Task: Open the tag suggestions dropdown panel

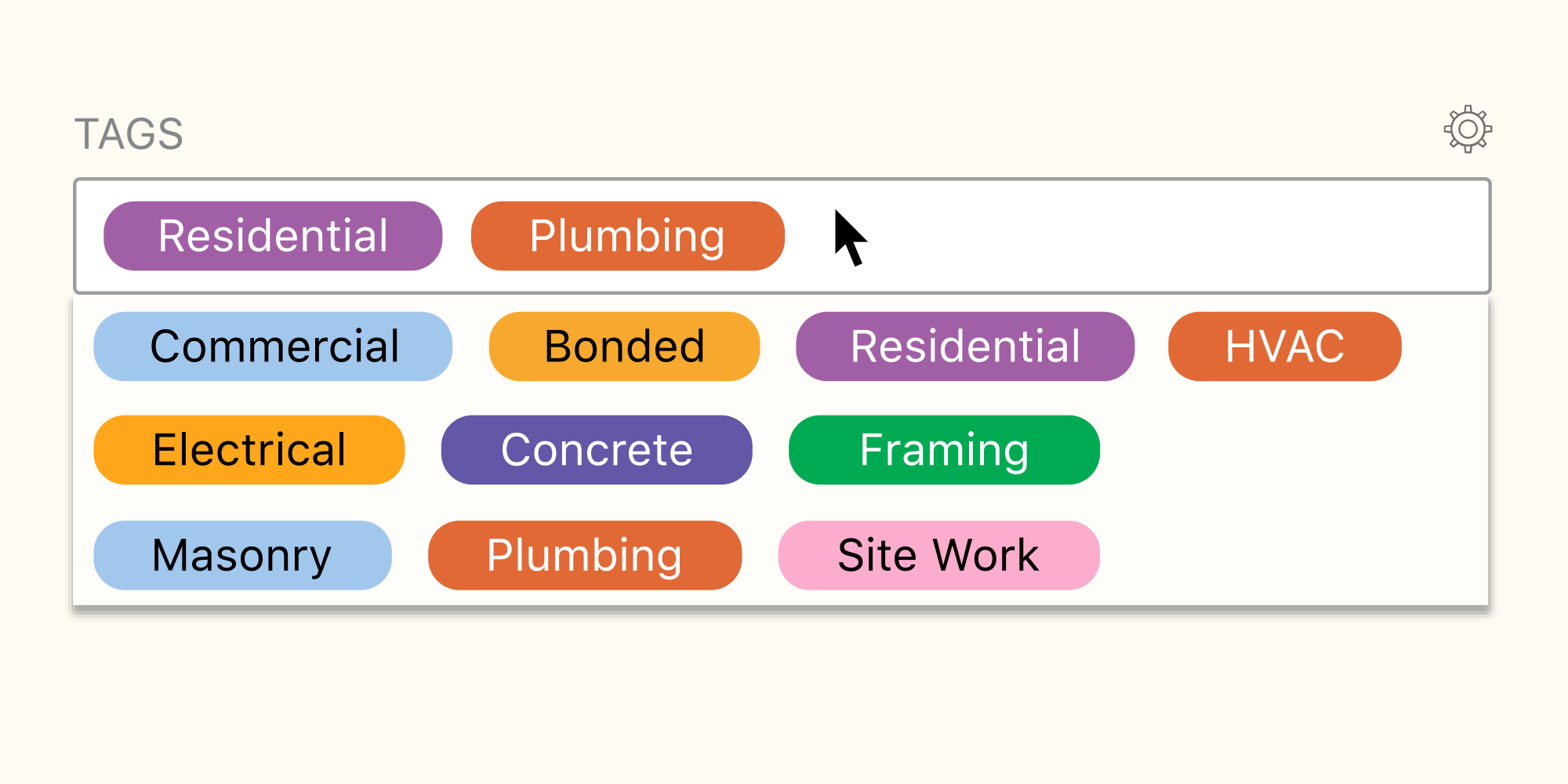Action: click(x=784, y=451)
